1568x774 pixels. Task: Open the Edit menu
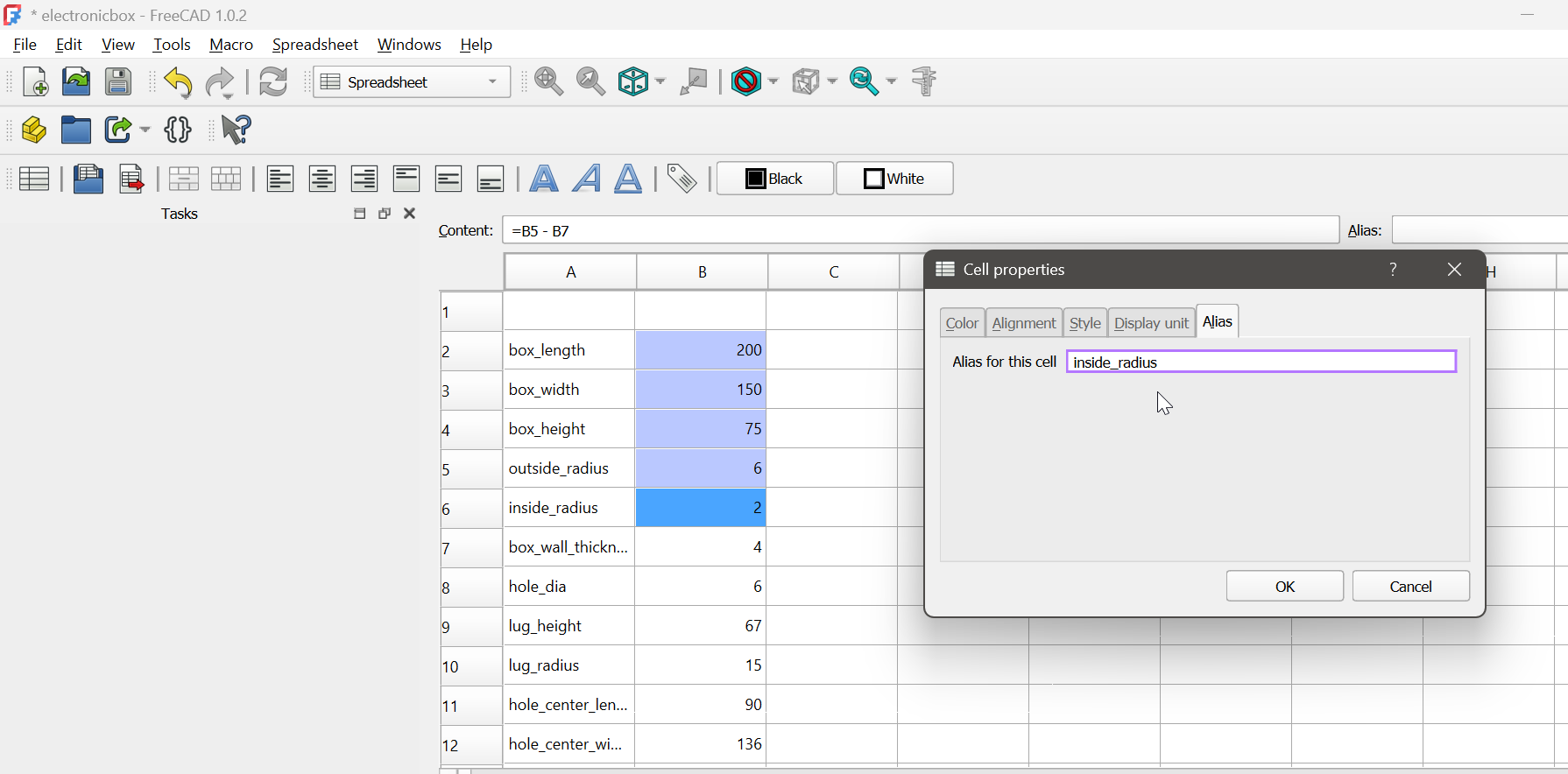tap(68, 45)
